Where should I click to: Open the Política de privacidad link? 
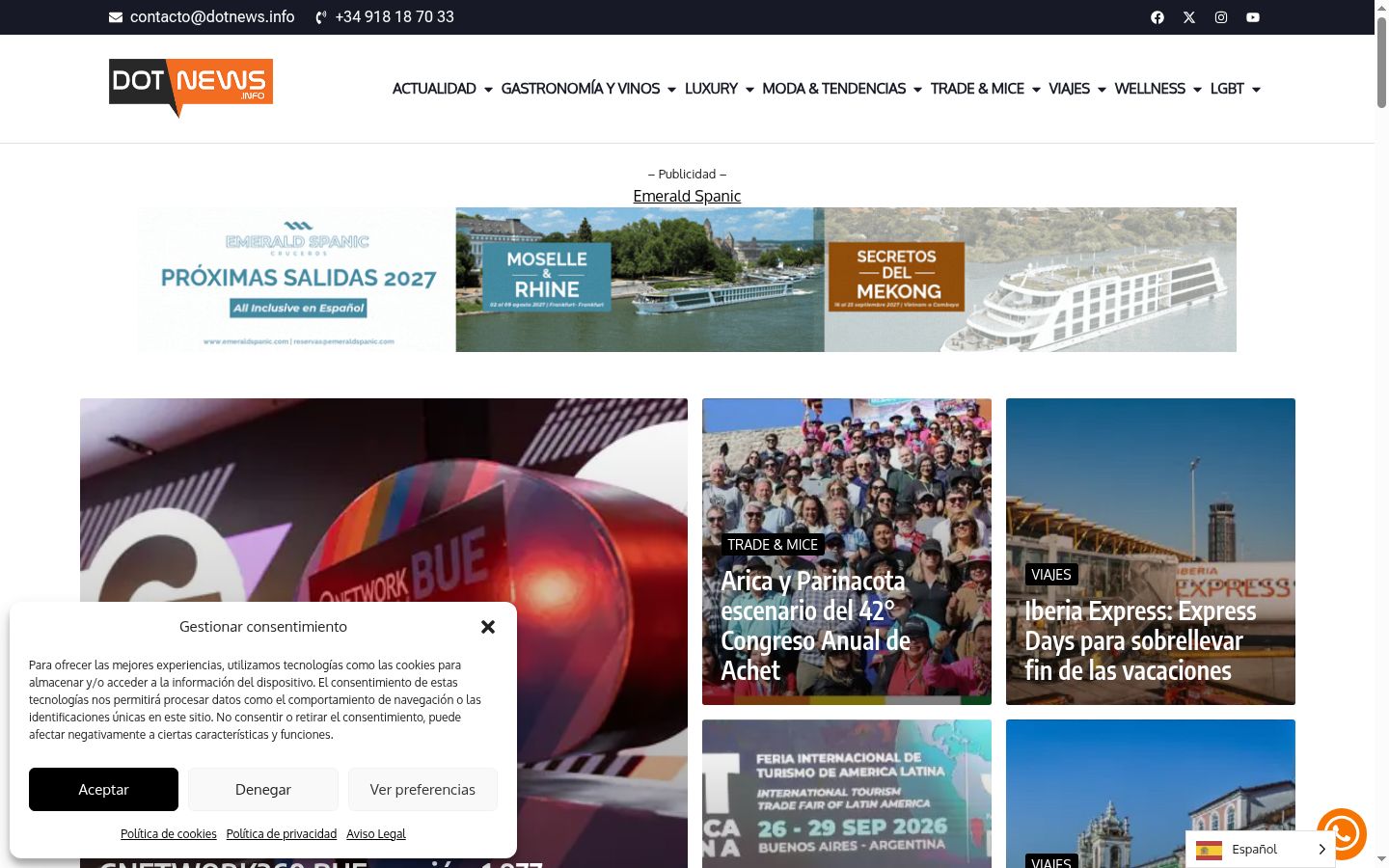pyautogui.click(x=282, y=834)
